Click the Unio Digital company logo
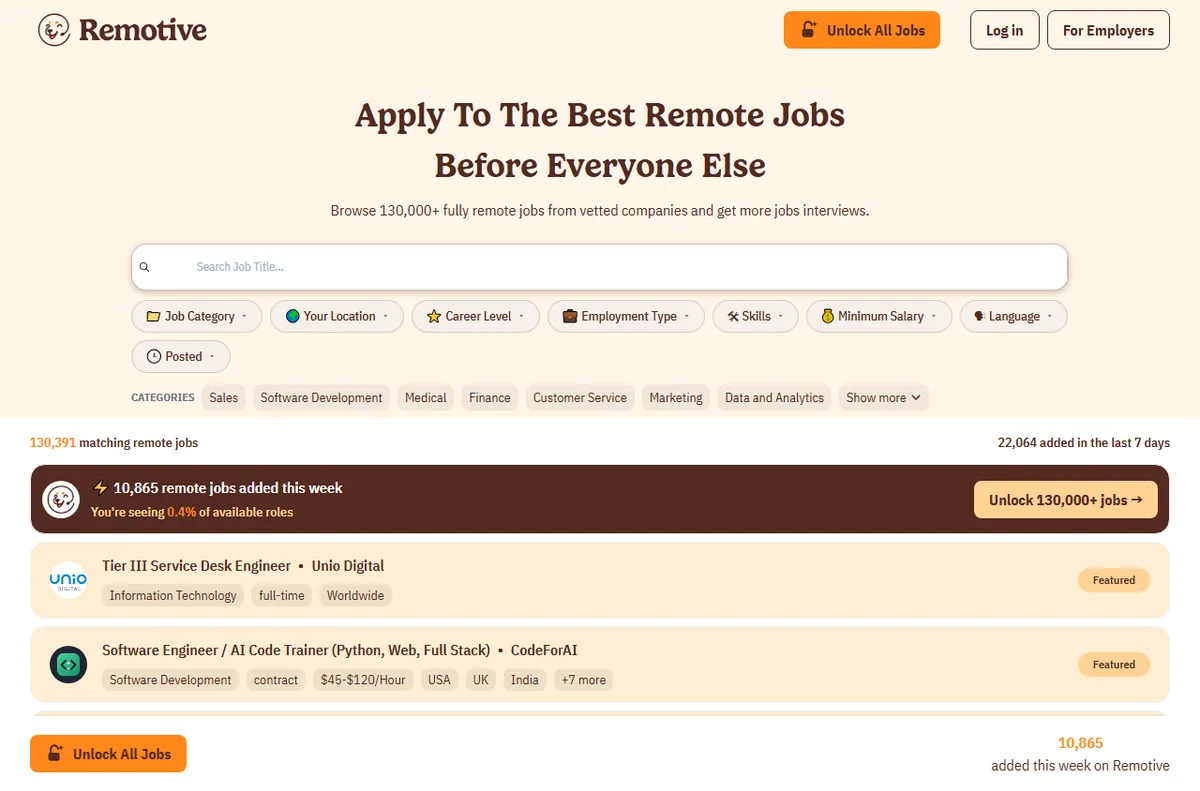The width and height of the screenshot is (1200, 791). [x=68, y=580]
